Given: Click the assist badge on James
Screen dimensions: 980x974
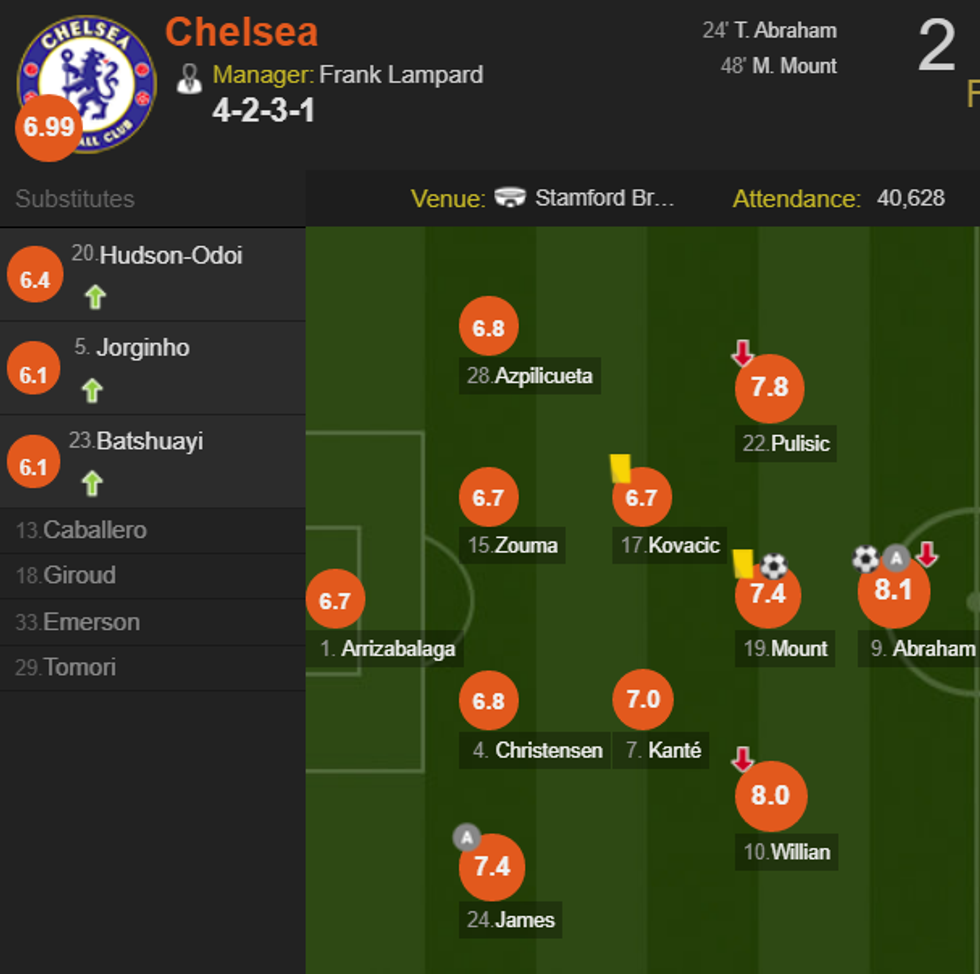Looking at the screenshot, I should 467,840.
